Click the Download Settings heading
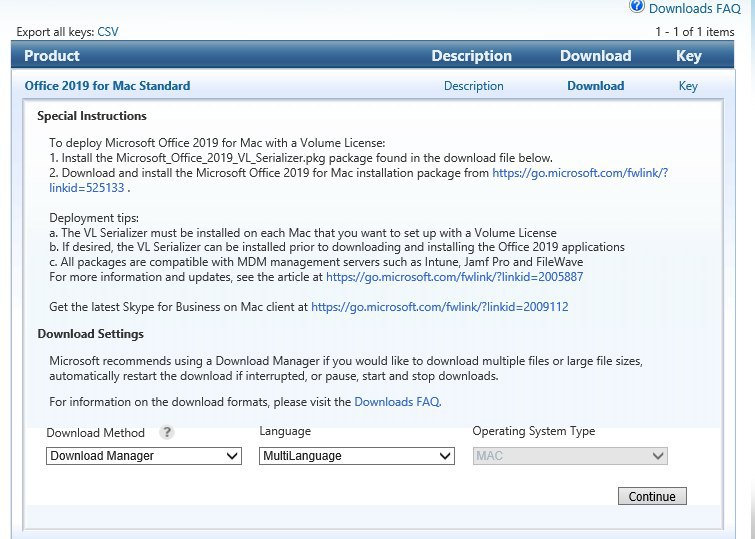This screenshot has width=755, height=539. 91,334
